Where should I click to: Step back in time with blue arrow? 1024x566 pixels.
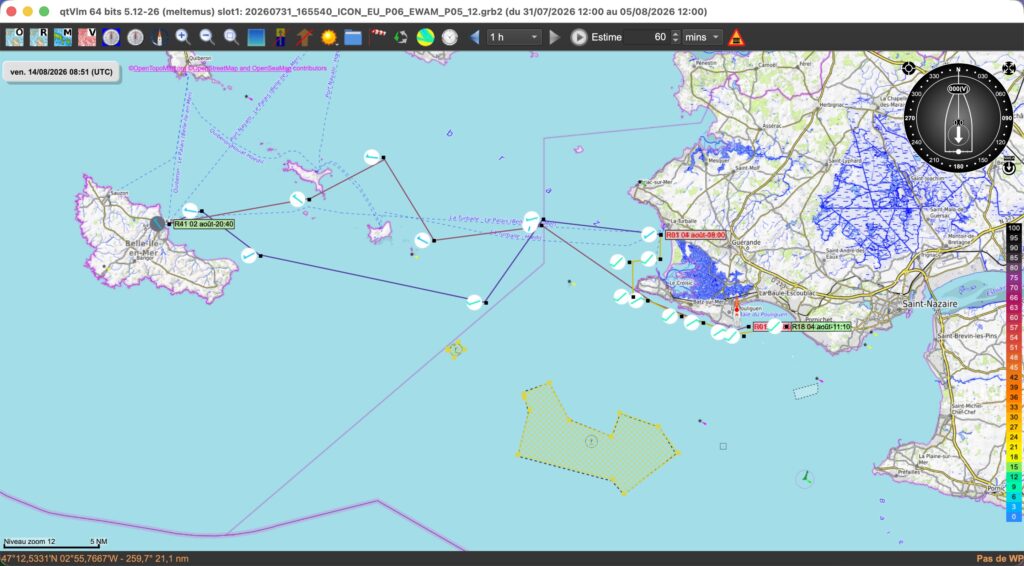[475, 37]
